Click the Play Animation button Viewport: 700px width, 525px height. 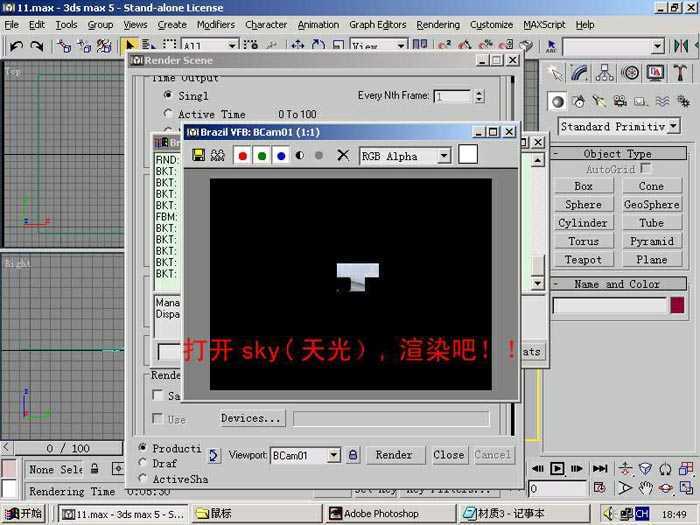557,468
